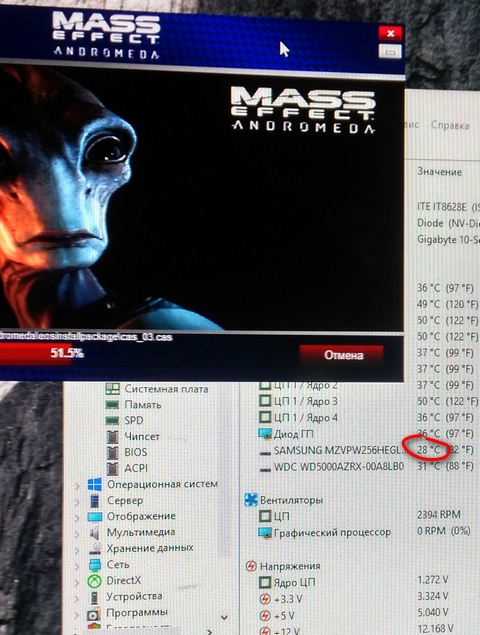Open the Справка menu
This screenshot has height=635, width=480.
tap(450, 125)
